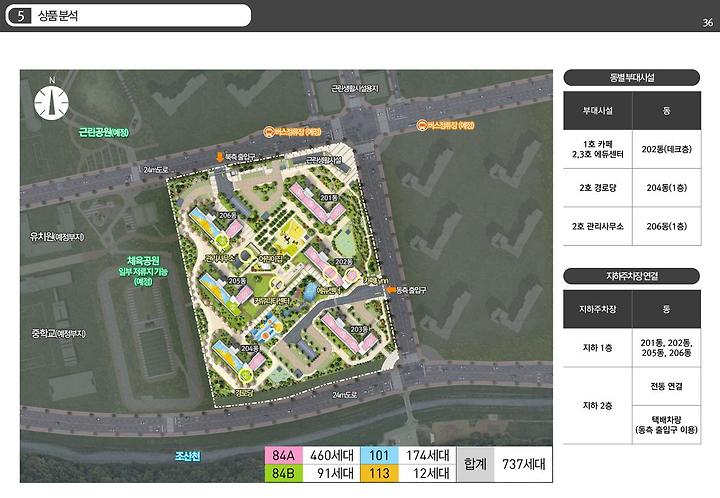Viewport: 720px width, 498px height.
Task: Click the 202동 building label on map
Action: [x=343, y=261]
